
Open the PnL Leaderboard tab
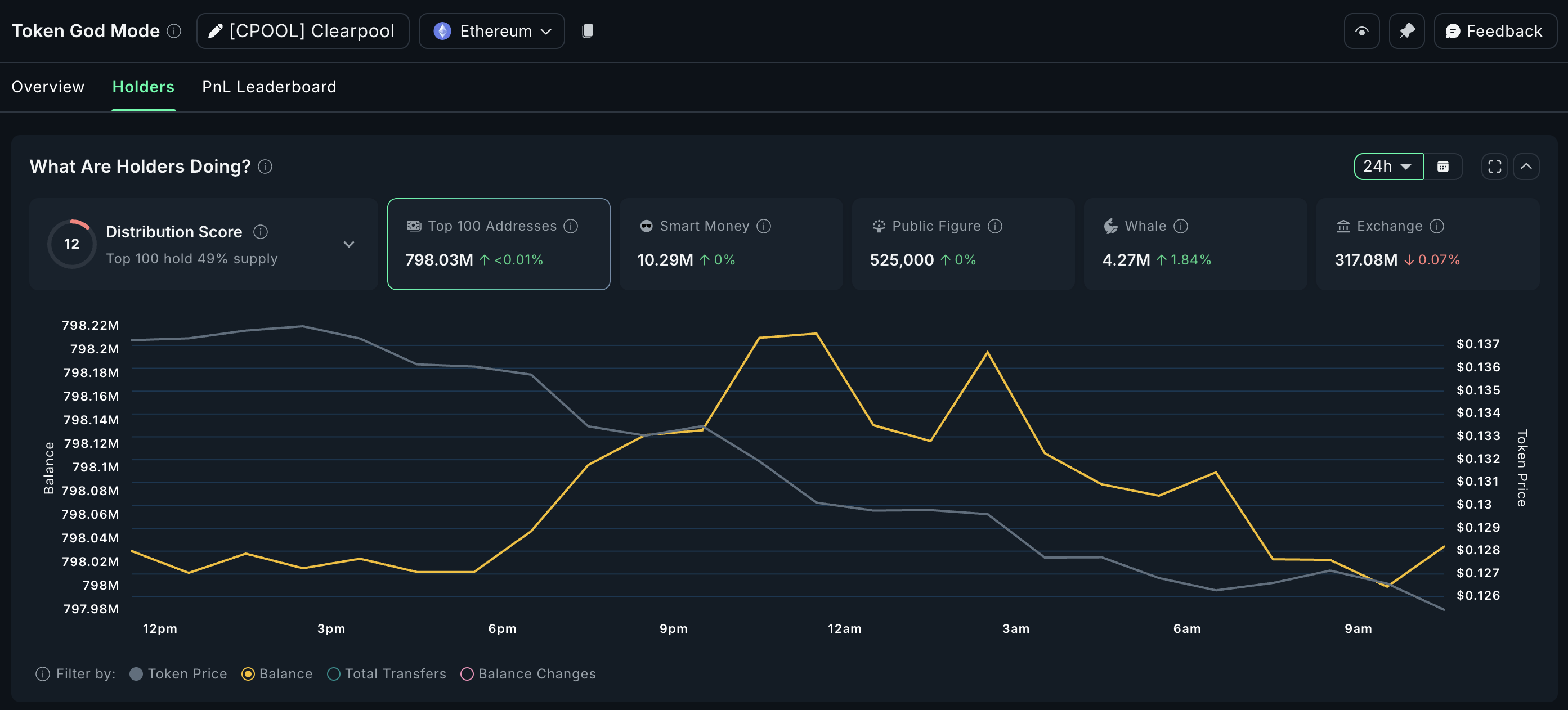coord(269,87)
